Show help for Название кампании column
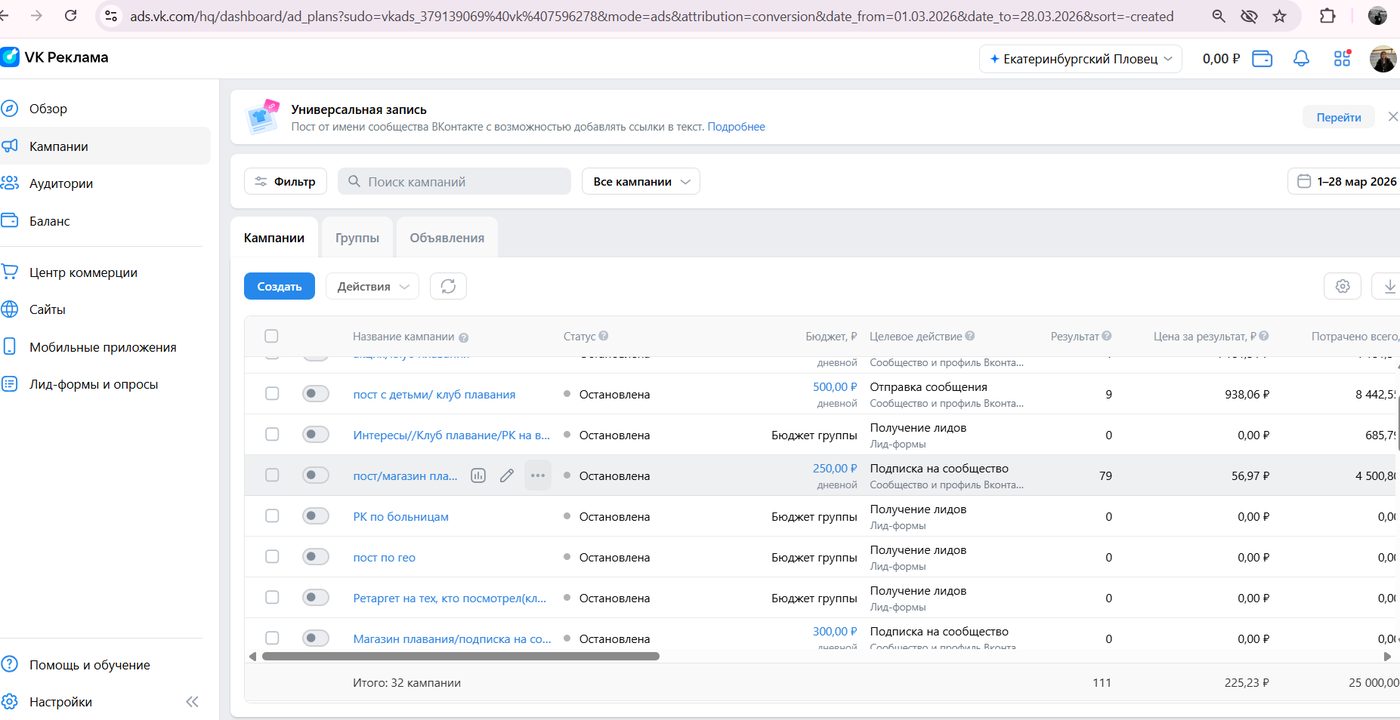The image size is (1400, 720). pos(464,338)
